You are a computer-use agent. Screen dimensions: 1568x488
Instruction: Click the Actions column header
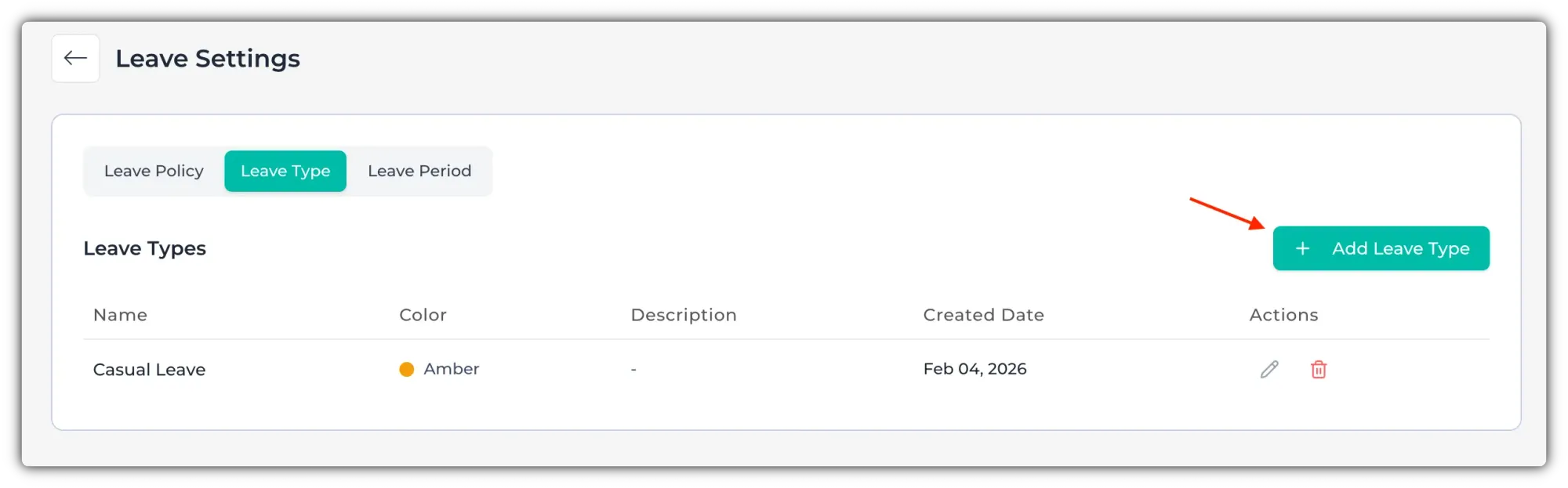[x=1283, y=315]
